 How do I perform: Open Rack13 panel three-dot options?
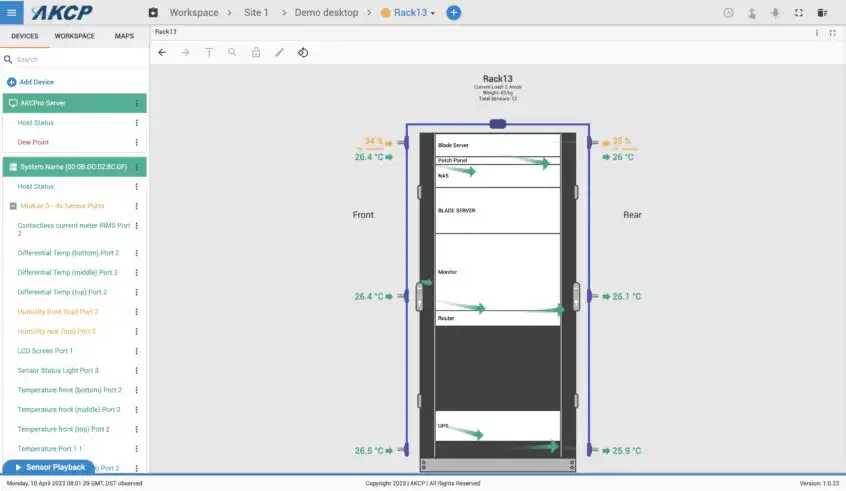[x=817, y=32]
